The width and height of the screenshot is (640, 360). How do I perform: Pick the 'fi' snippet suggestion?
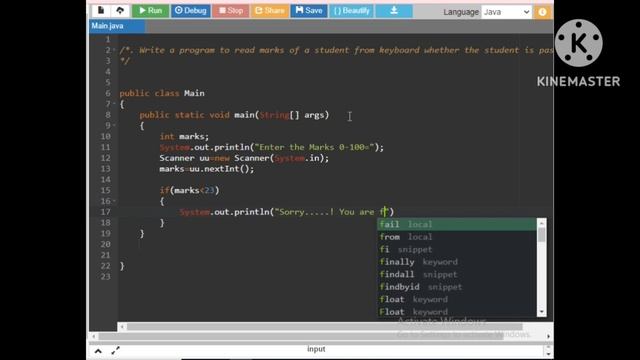coord(457,249)
